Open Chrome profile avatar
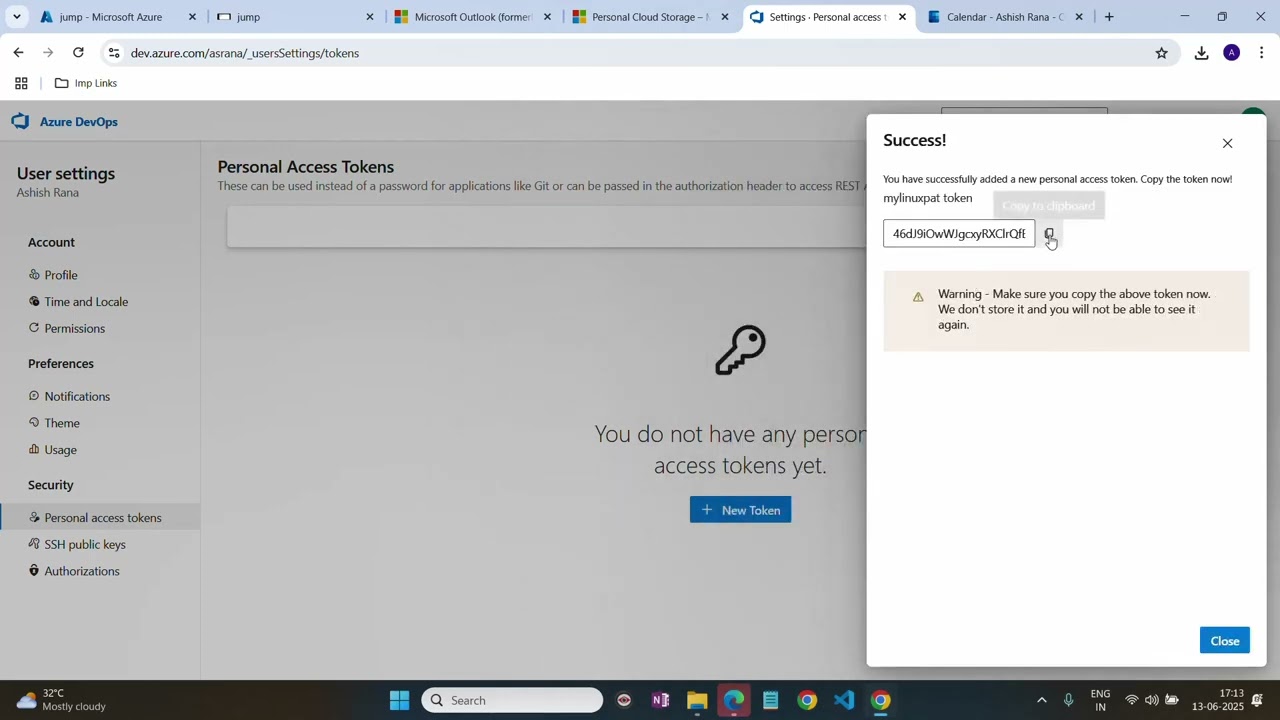1280x720 pixels. pyautogui.click(x=1232, y=53)
